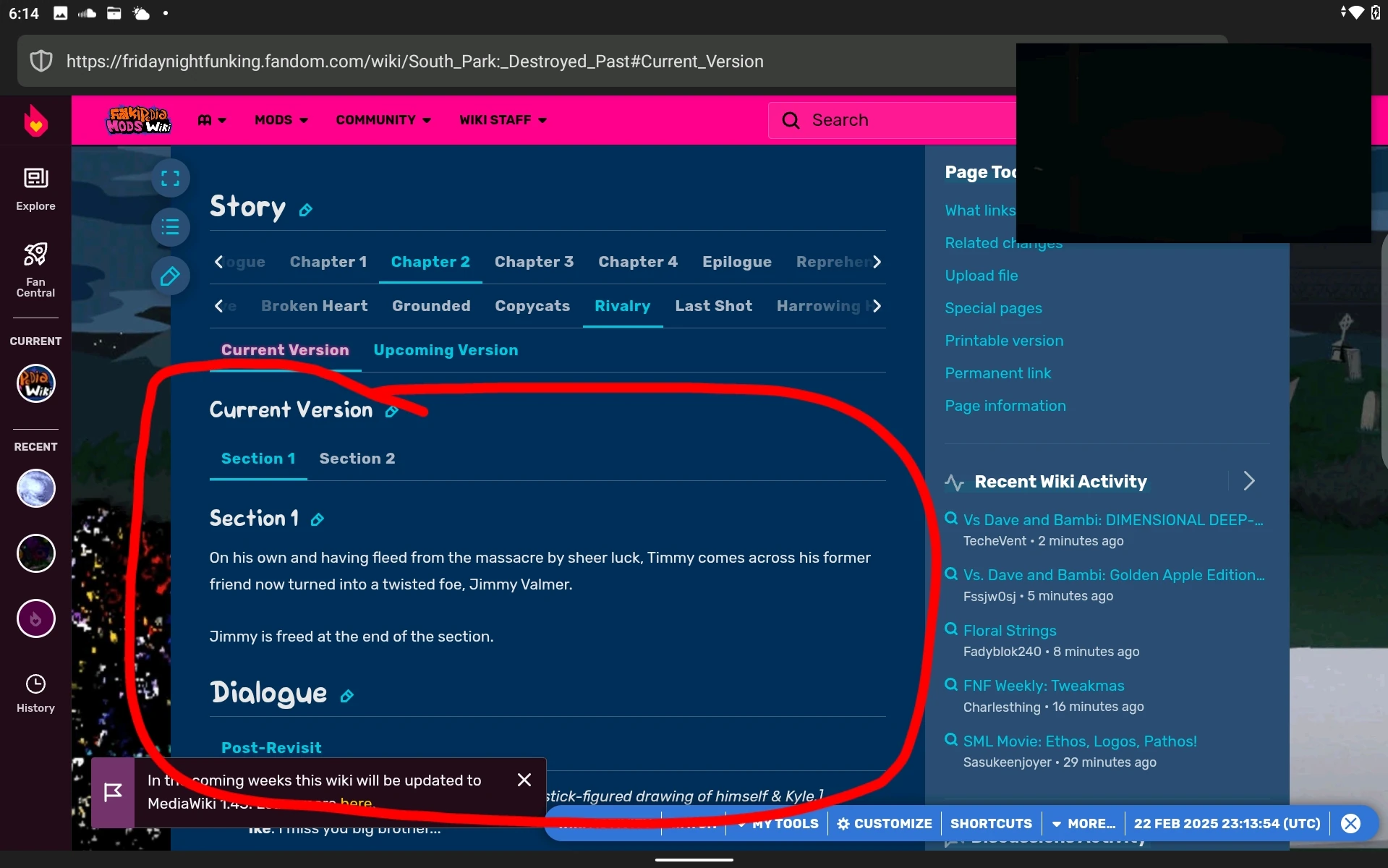Edit the Story section via pencil icon
This screenshot has height=868, width=1388.
click(306, 210)
